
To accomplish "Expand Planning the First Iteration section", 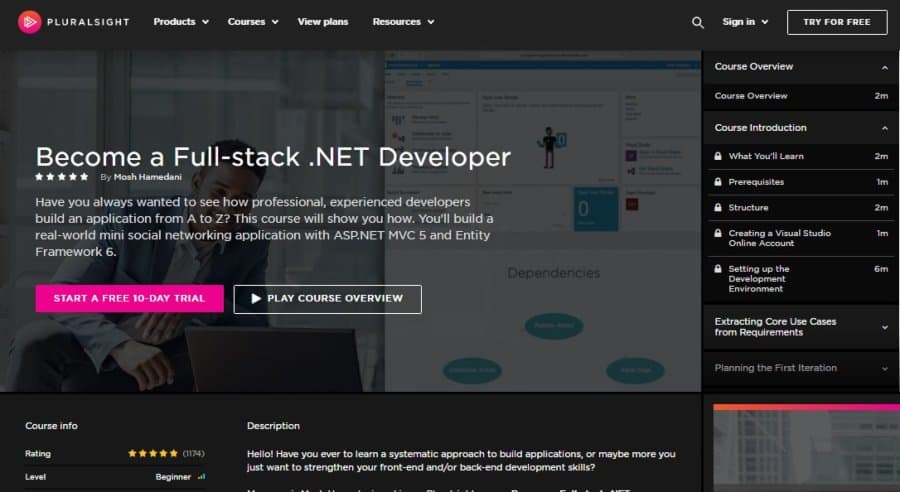I will click(801, 368).
